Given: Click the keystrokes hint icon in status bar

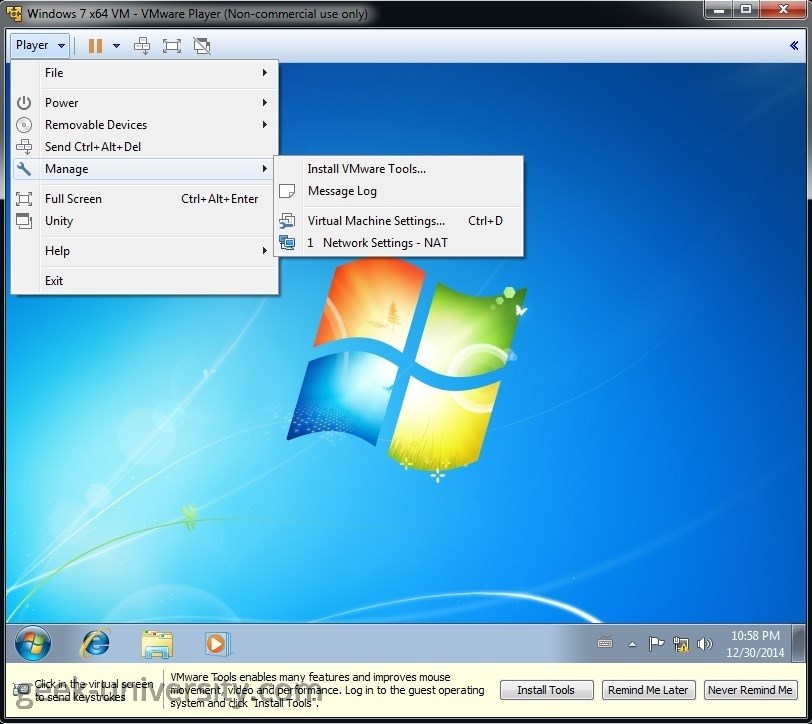Looking at the screenshot, I should pyautogui.click(x=21, y=690).
